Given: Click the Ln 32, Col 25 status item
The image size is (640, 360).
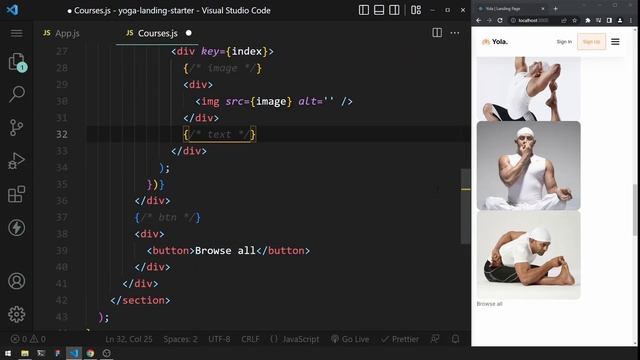Looking at the screenshot, I should pyautogui.click(x=129, y=339).
